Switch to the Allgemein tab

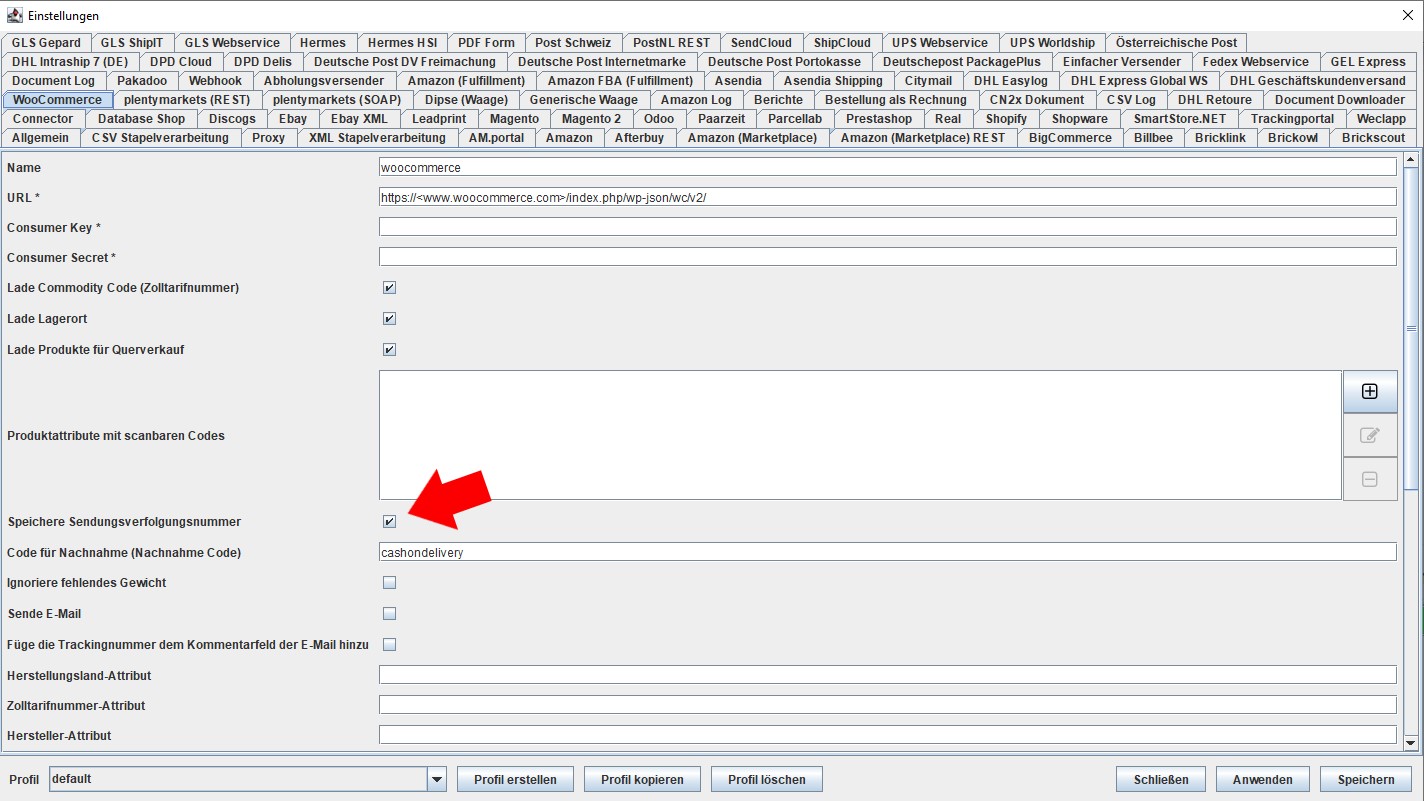(41, 138)
